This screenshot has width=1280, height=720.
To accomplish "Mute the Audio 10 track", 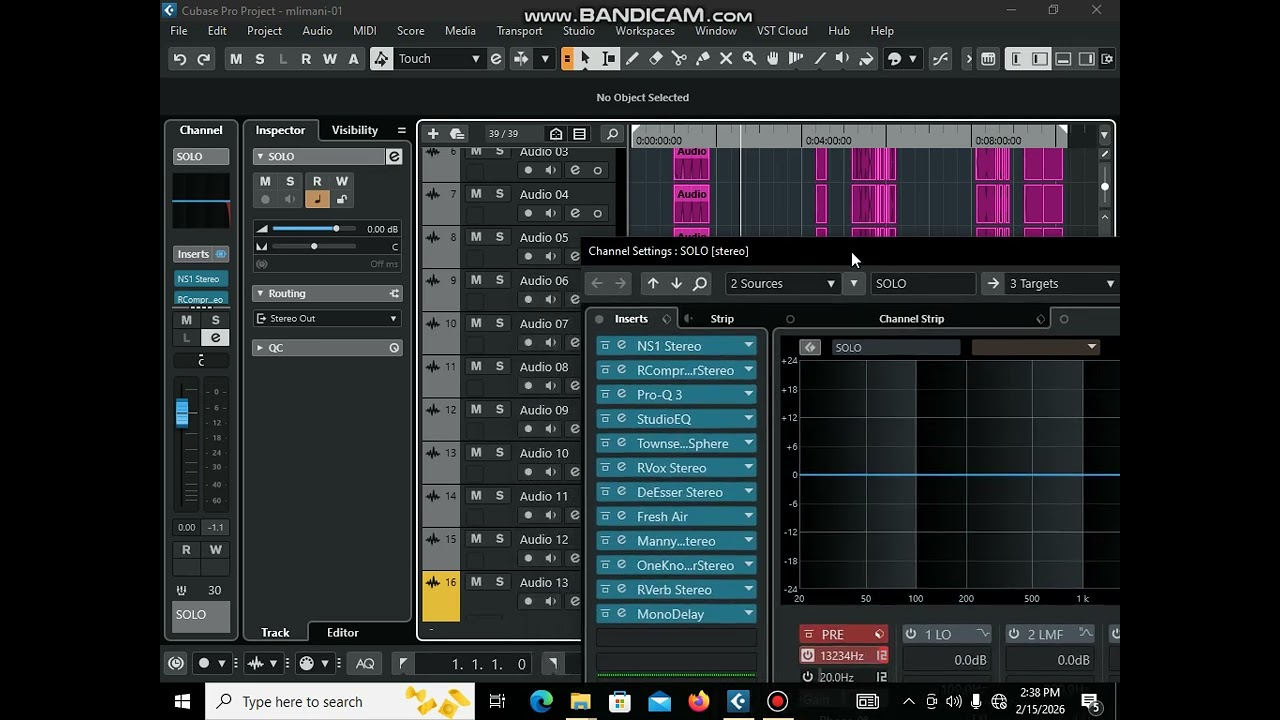I will click(x=476, y=453).
